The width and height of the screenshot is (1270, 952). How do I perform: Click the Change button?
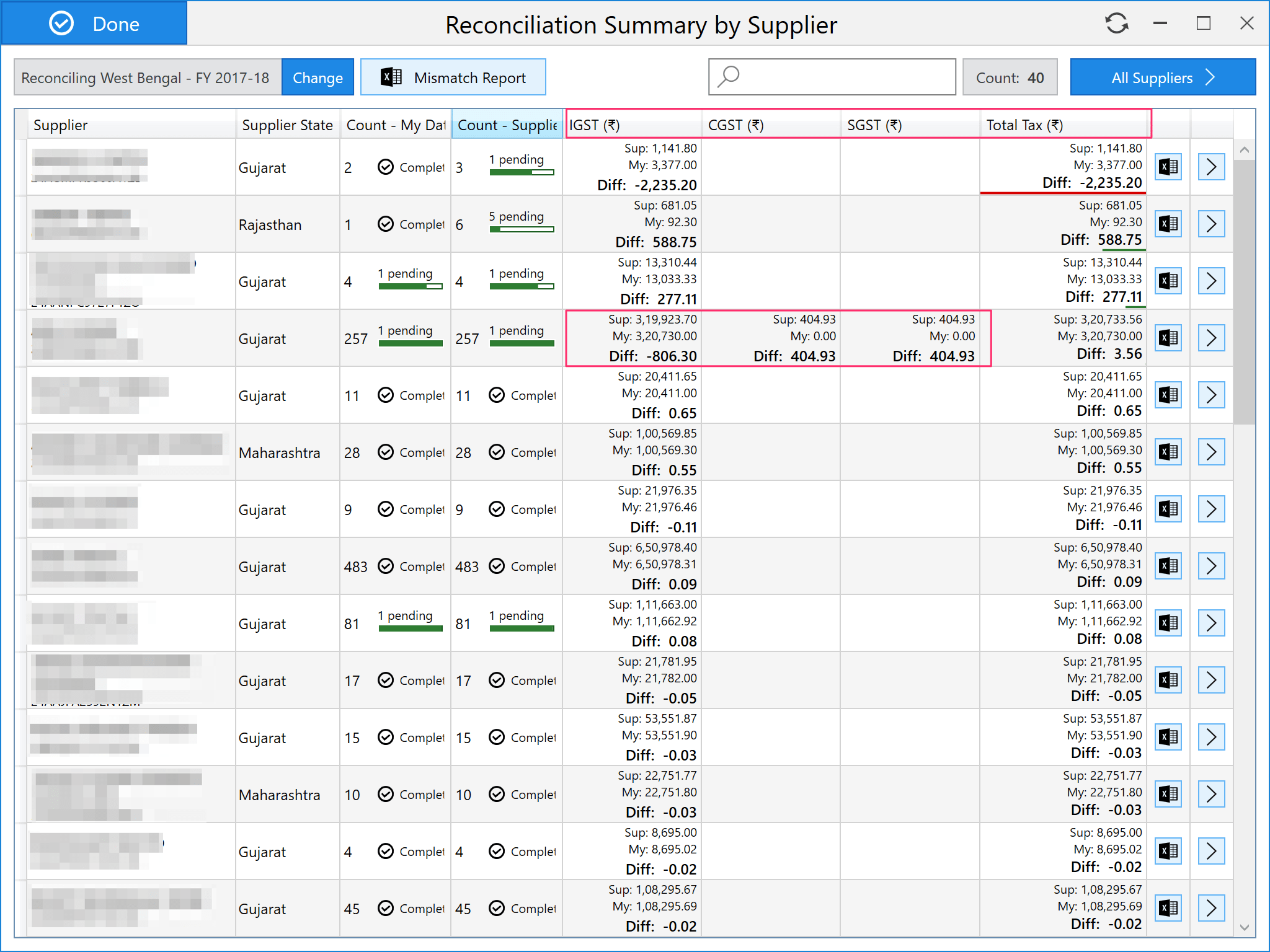point(317,77)
